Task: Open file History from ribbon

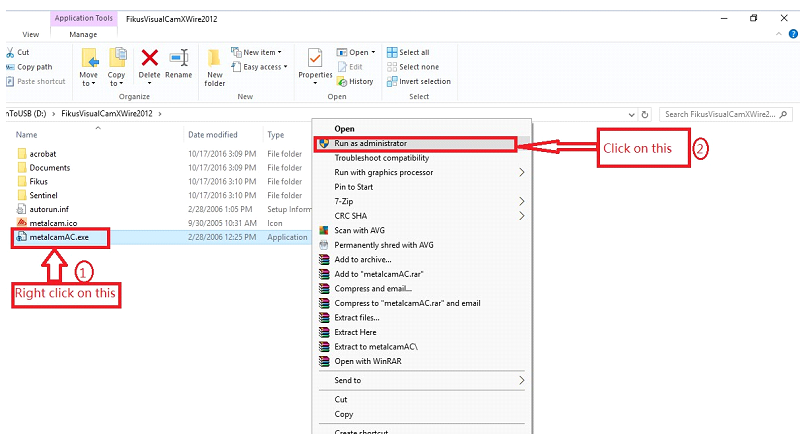Action: pyautogui.click(x=355, y=81)
